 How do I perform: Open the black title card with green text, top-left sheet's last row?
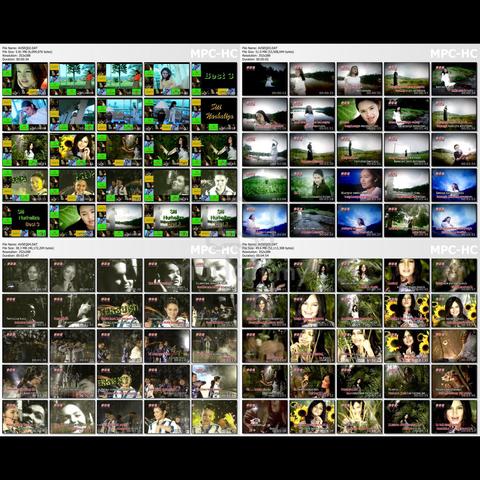point(25,220)
